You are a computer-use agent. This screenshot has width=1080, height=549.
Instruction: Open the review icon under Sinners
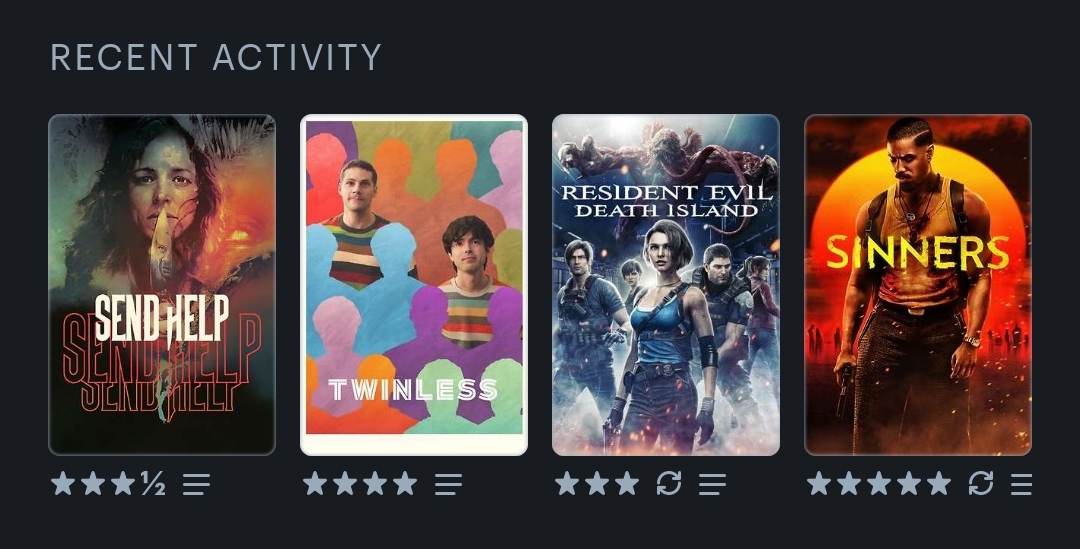[1021, 484]
